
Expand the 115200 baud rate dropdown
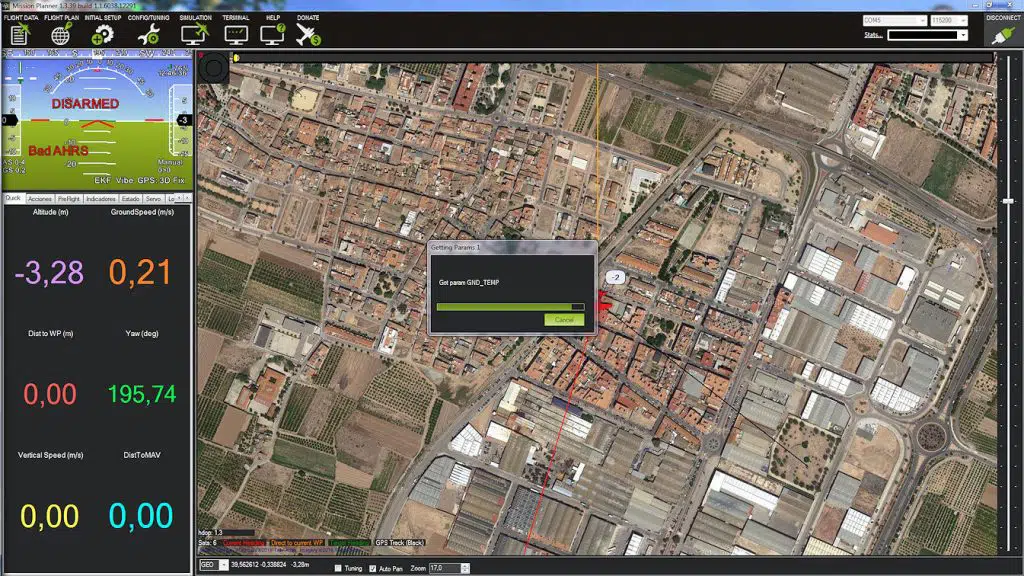pos(949,20)
